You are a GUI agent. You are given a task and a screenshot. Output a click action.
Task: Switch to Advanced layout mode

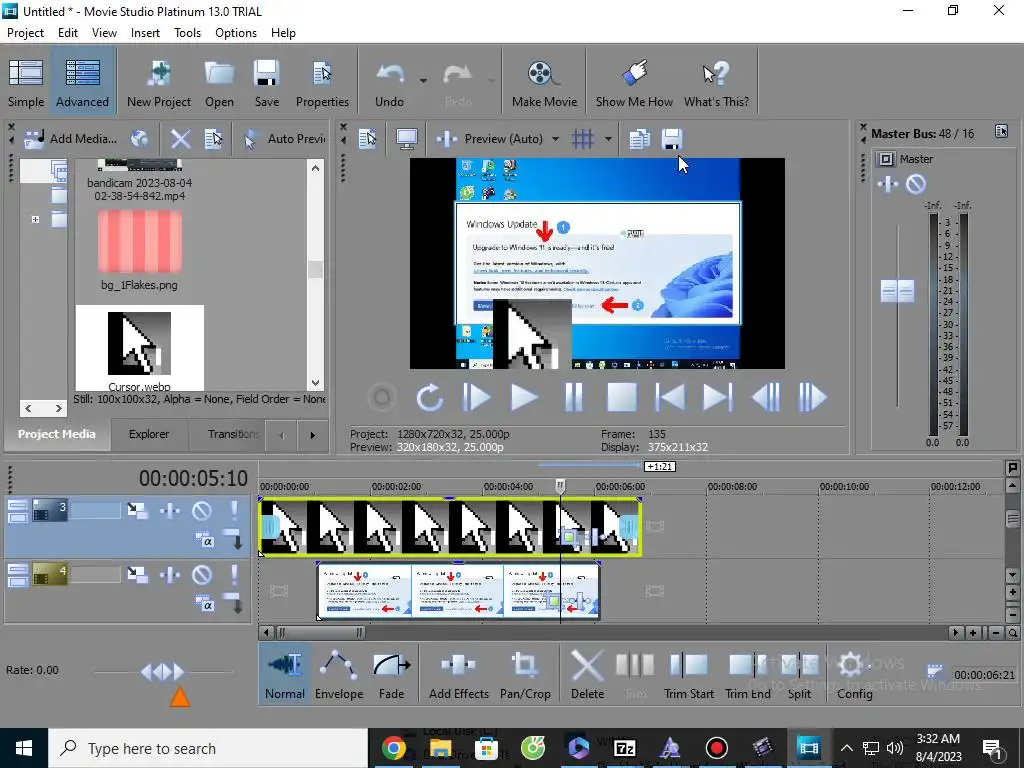[82, 82]
